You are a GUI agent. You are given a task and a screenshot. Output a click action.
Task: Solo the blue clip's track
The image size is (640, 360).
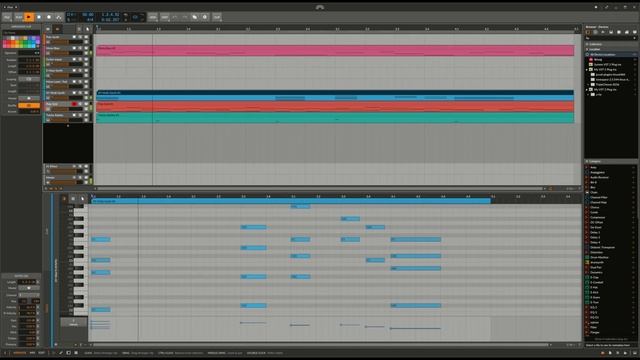[80, 93]
